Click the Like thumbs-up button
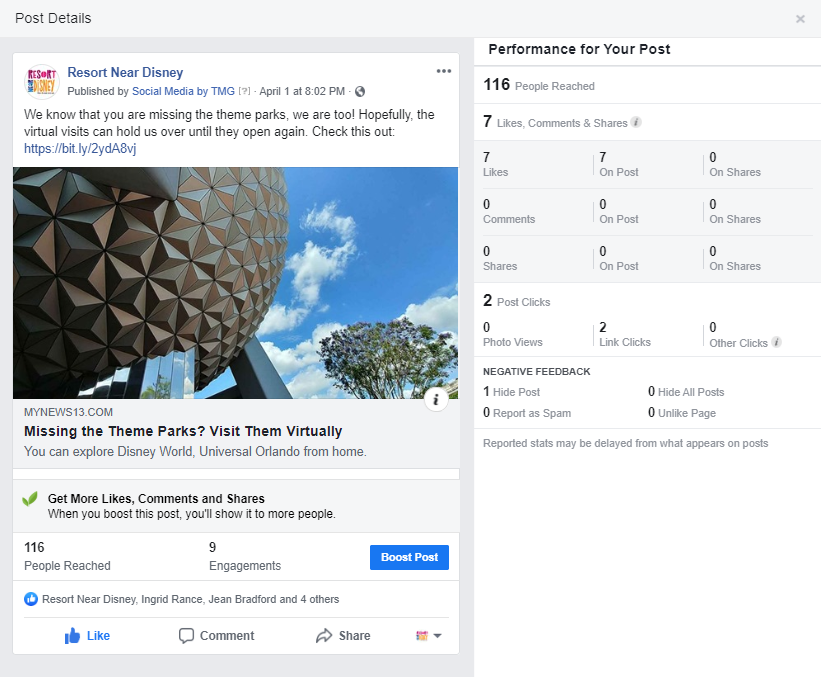Viewport: 821px width, 677px height. click(87, 636)
